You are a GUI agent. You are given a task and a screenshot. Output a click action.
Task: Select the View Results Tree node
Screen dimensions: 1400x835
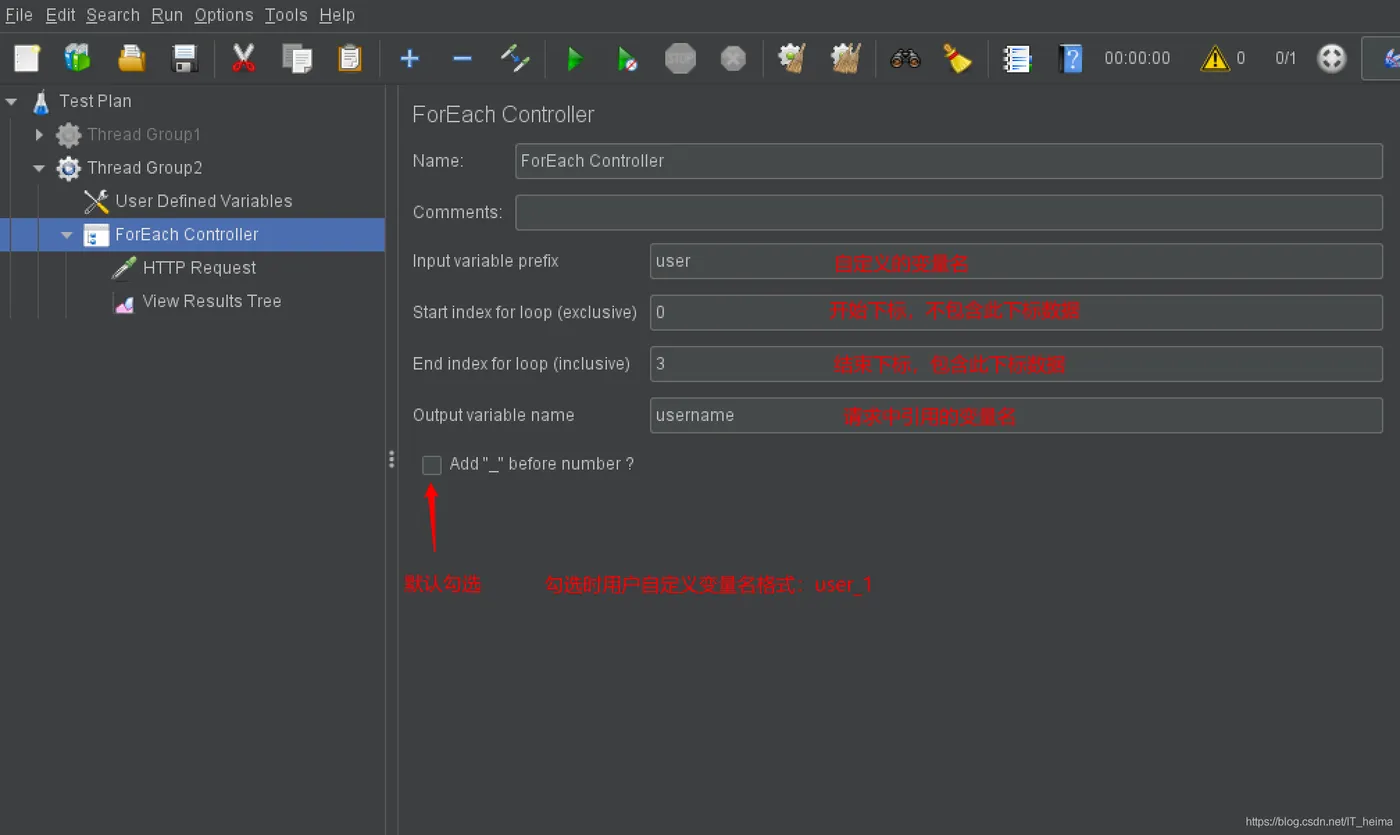[x=212, y=301]
